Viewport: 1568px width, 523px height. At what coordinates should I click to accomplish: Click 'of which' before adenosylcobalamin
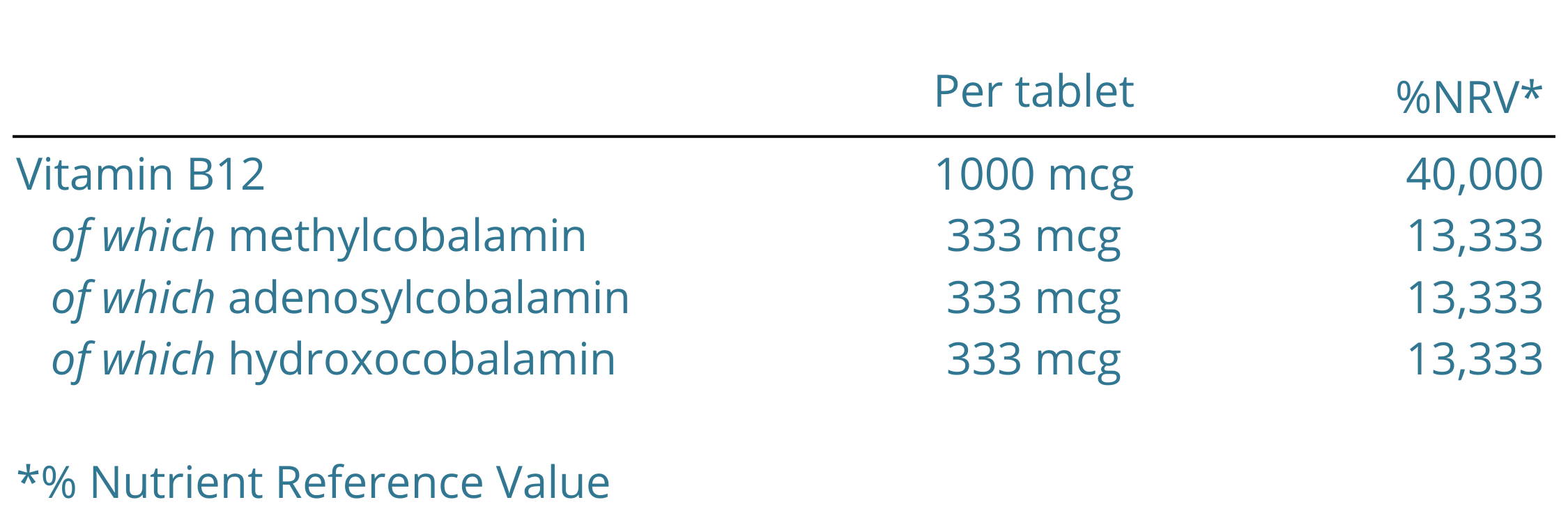(133, 299)
